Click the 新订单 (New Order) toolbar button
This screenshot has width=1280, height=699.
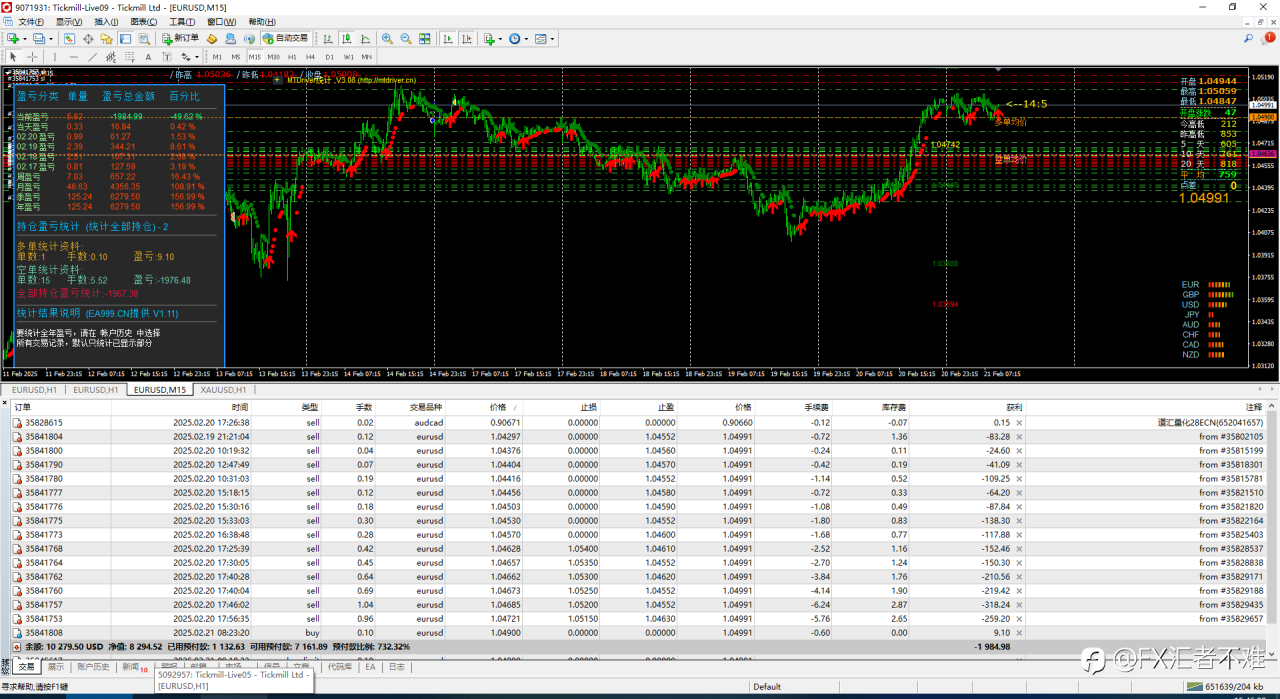tap(181, 39)
